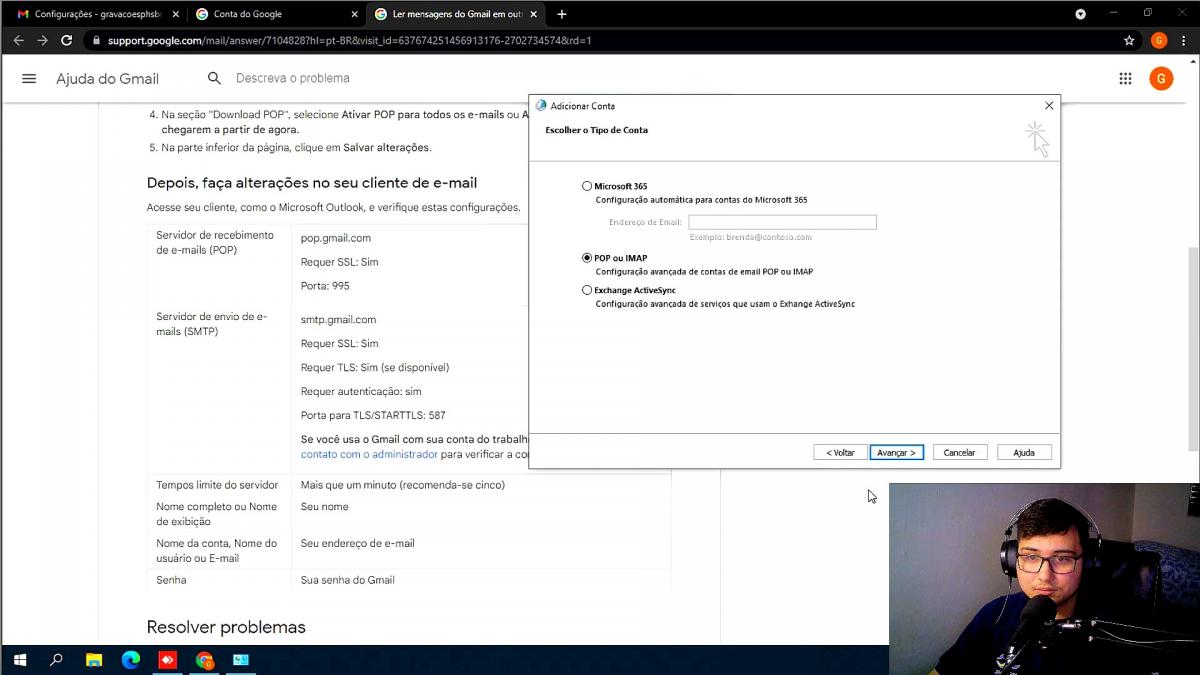Go forward in the Chrome browser
Viewport: 1200px width, 675px height.
tap(42, 41)
